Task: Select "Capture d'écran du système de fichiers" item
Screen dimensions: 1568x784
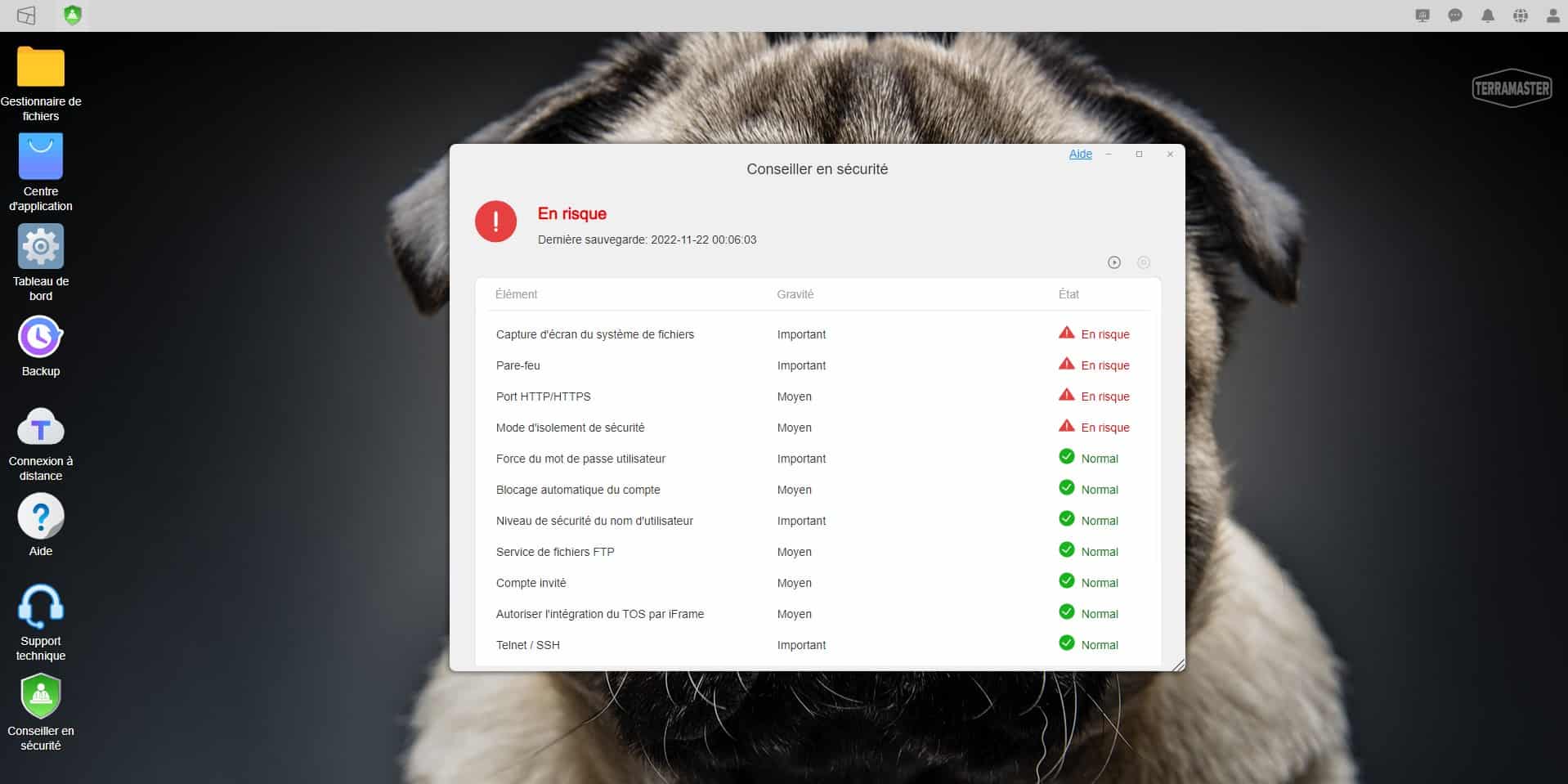Action: (x=595, y=334)
